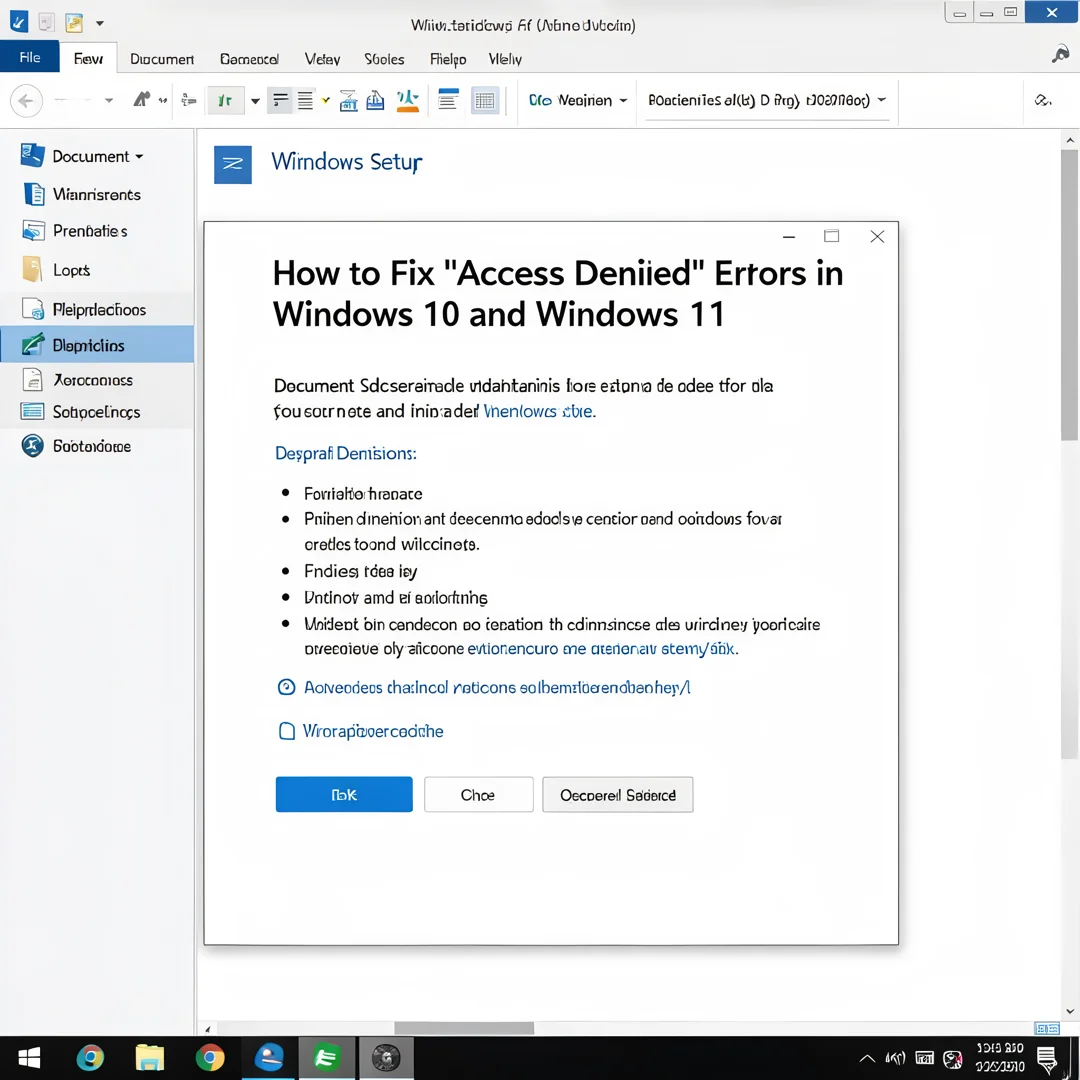The width and height of the screenshot is (1080, 1080).
Task: Click the bell icon beside the ribbon tabs
Action: click(1060, 54)
